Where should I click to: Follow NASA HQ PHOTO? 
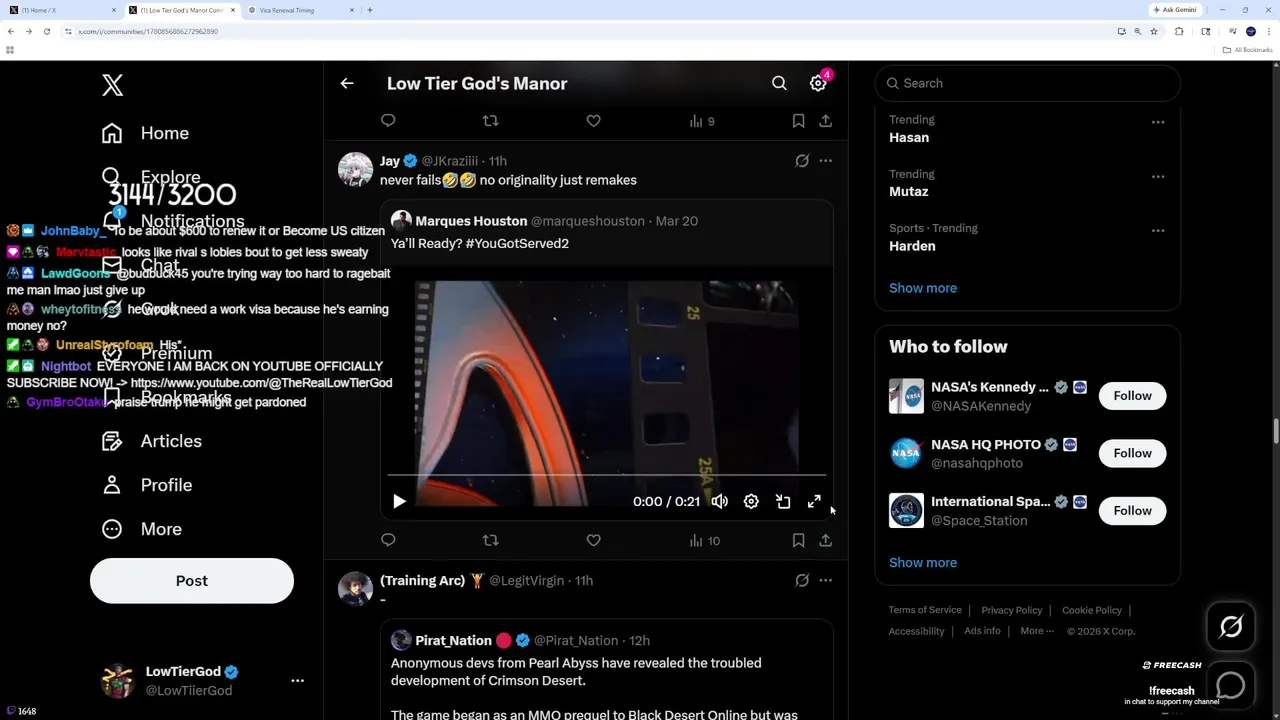tap(1132, 454)
